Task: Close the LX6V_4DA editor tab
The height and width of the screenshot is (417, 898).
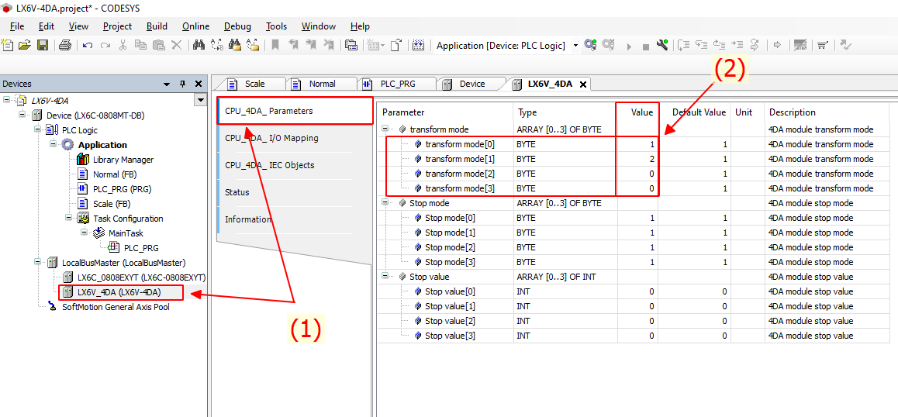Action: click(582, 84)
